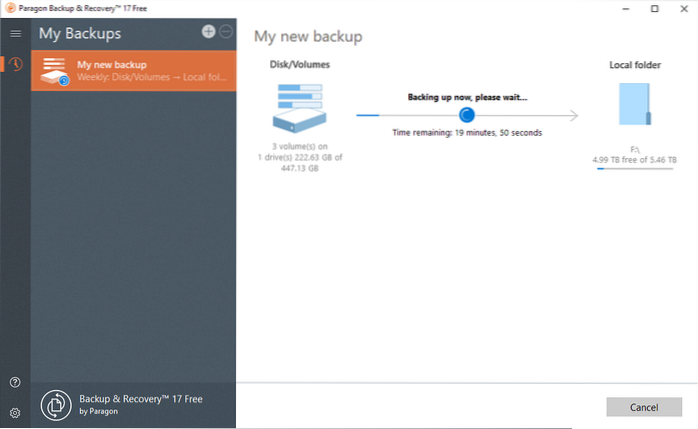Click the 'My new backup' heading title
Image resolution: width=698 pixels, height=429 pixels.
[x=308, y=37]
